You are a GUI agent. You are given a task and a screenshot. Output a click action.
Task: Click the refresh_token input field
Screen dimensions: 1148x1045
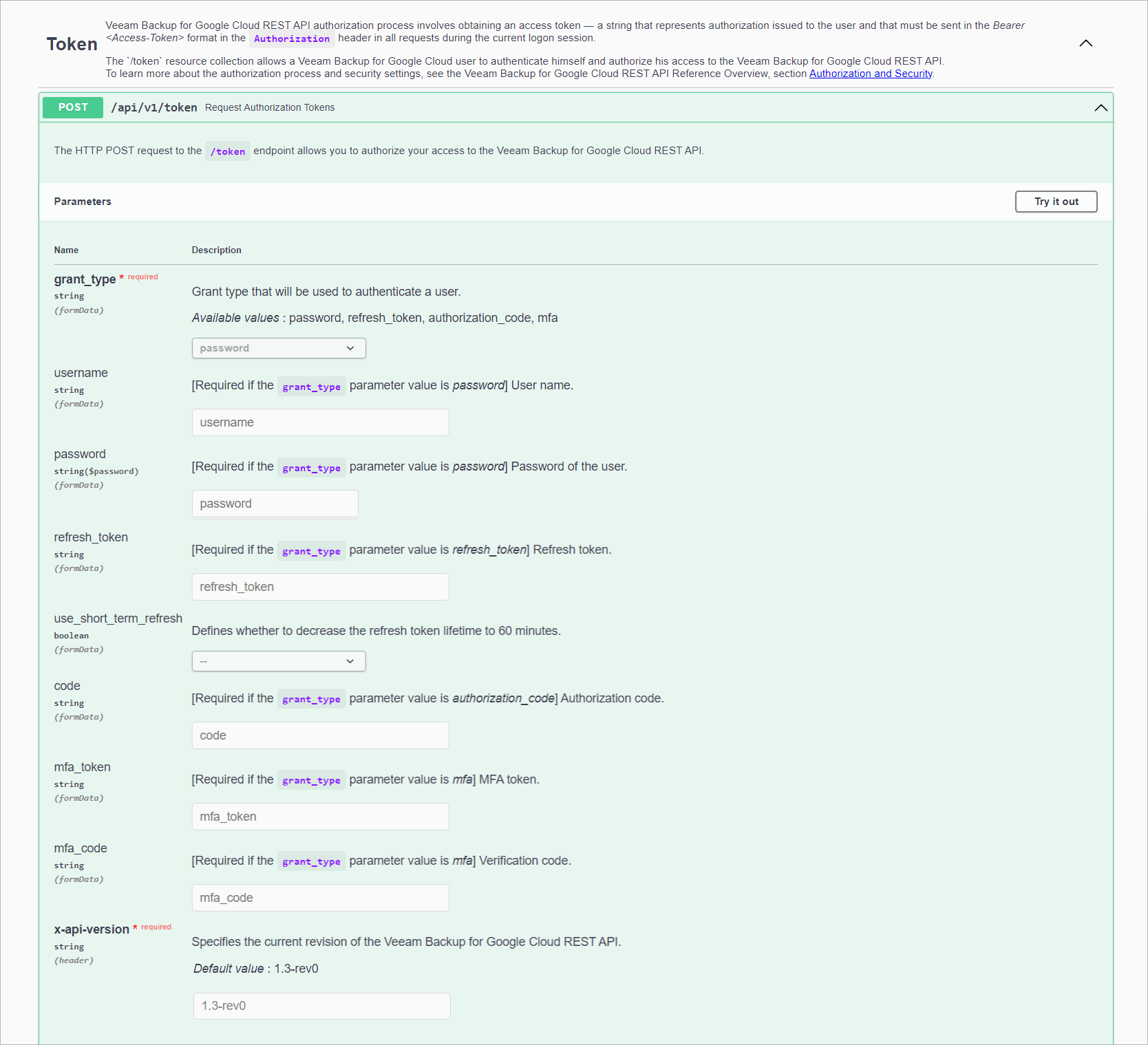(321, 587)
